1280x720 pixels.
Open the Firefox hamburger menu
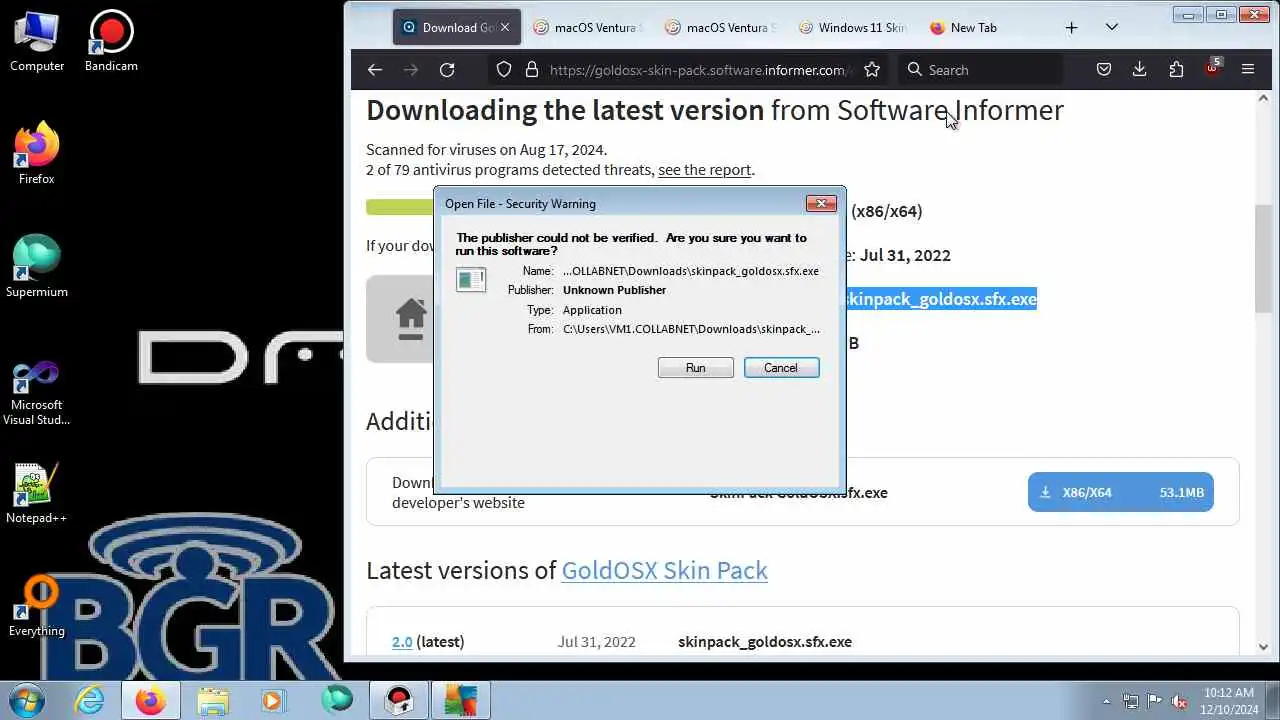(1248, 70)
